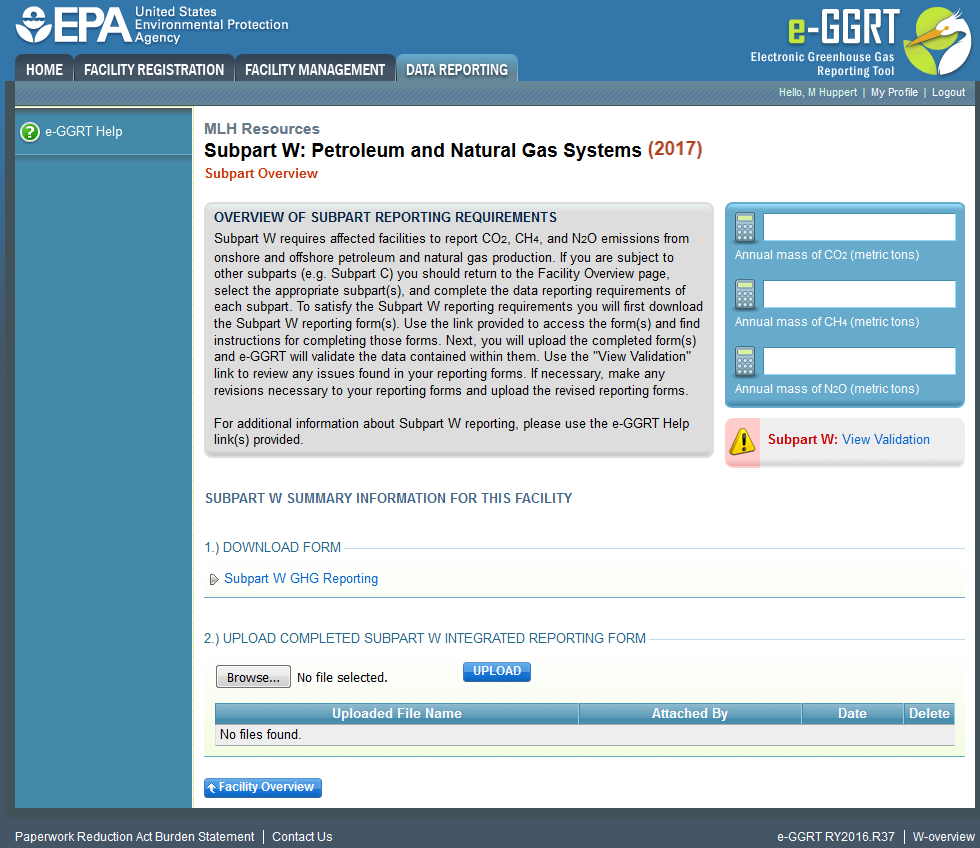This screenshot has height=848, width=980.
Task: Click the '2.) UPLOAD COMPLETED SUBPART W' section heading
Action: pyautogui.click(x=425, y=638)
